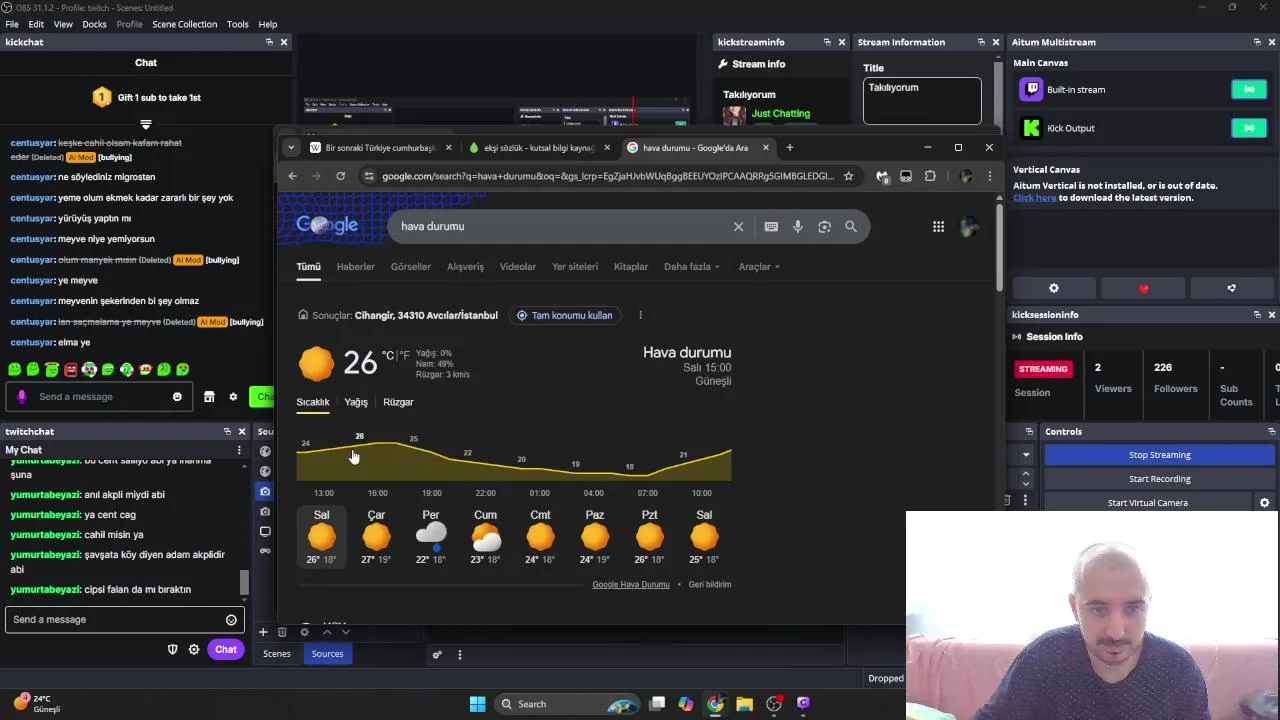Click the red heart icon in Aitum panel
1280x720 pixels.
click(1143, 288)
